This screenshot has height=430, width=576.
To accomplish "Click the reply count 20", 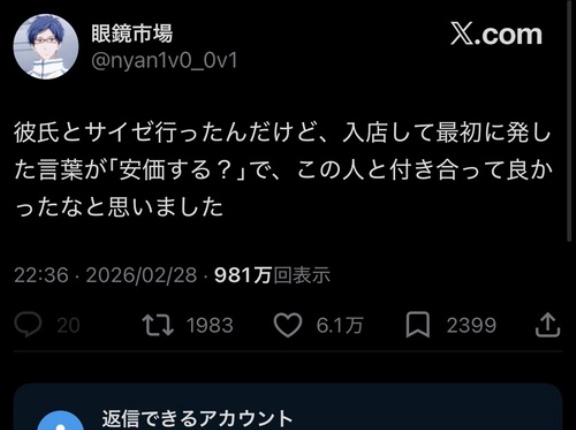I will click(x=68, y=325).
